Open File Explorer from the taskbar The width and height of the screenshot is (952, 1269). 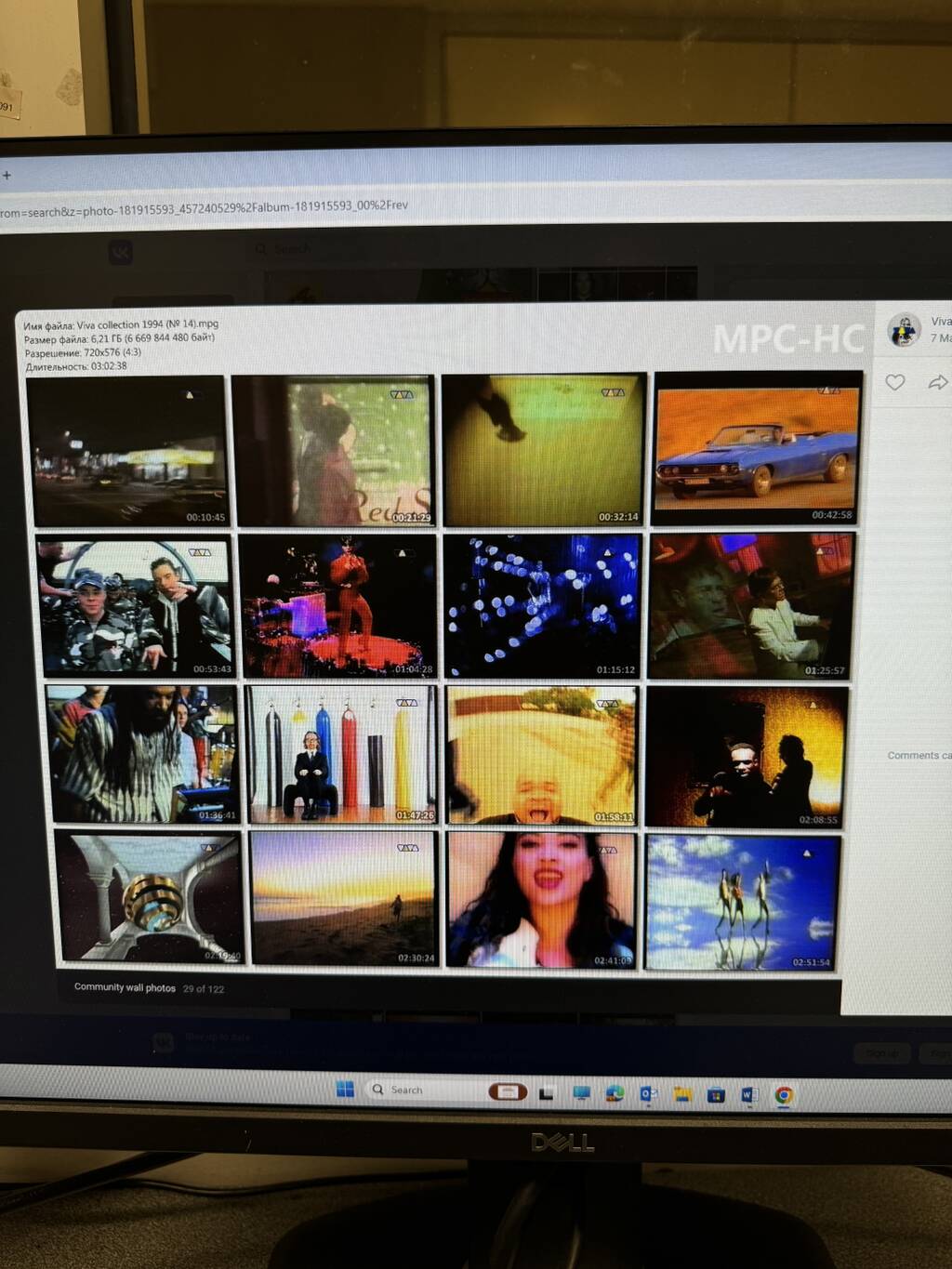click(682, 1094)
